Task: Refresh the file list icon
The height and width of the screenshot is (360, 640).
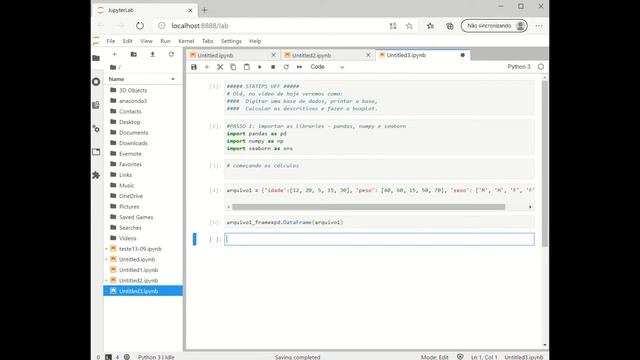Action: [x=171, y=54]
